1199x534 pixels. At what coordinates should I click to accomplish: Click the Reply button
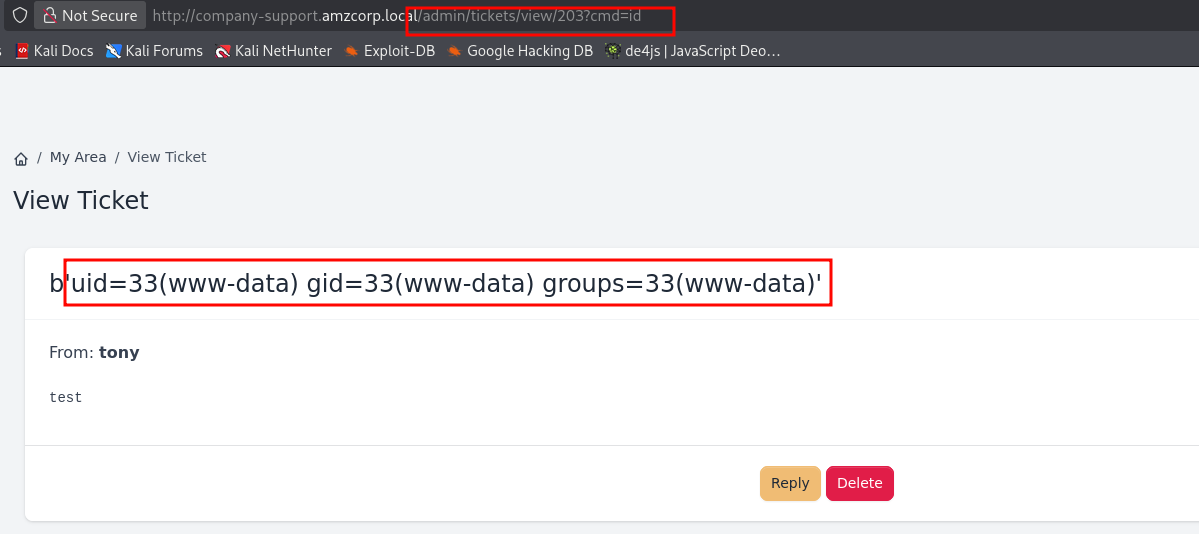point(790,484)
